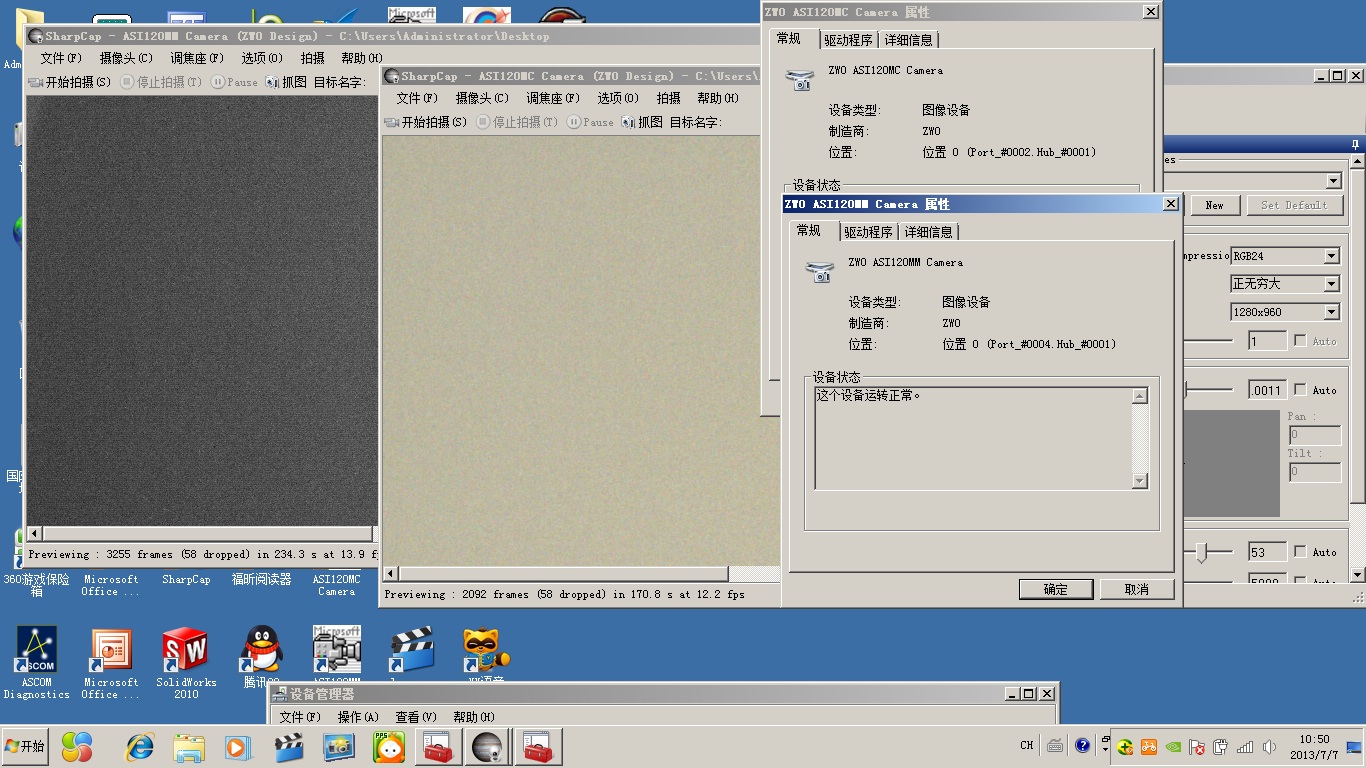Viewport: 1366px width, 768px height.
Task: Switch to the SharpCap planet taskbar icon
Action: [x=489, y=746]
